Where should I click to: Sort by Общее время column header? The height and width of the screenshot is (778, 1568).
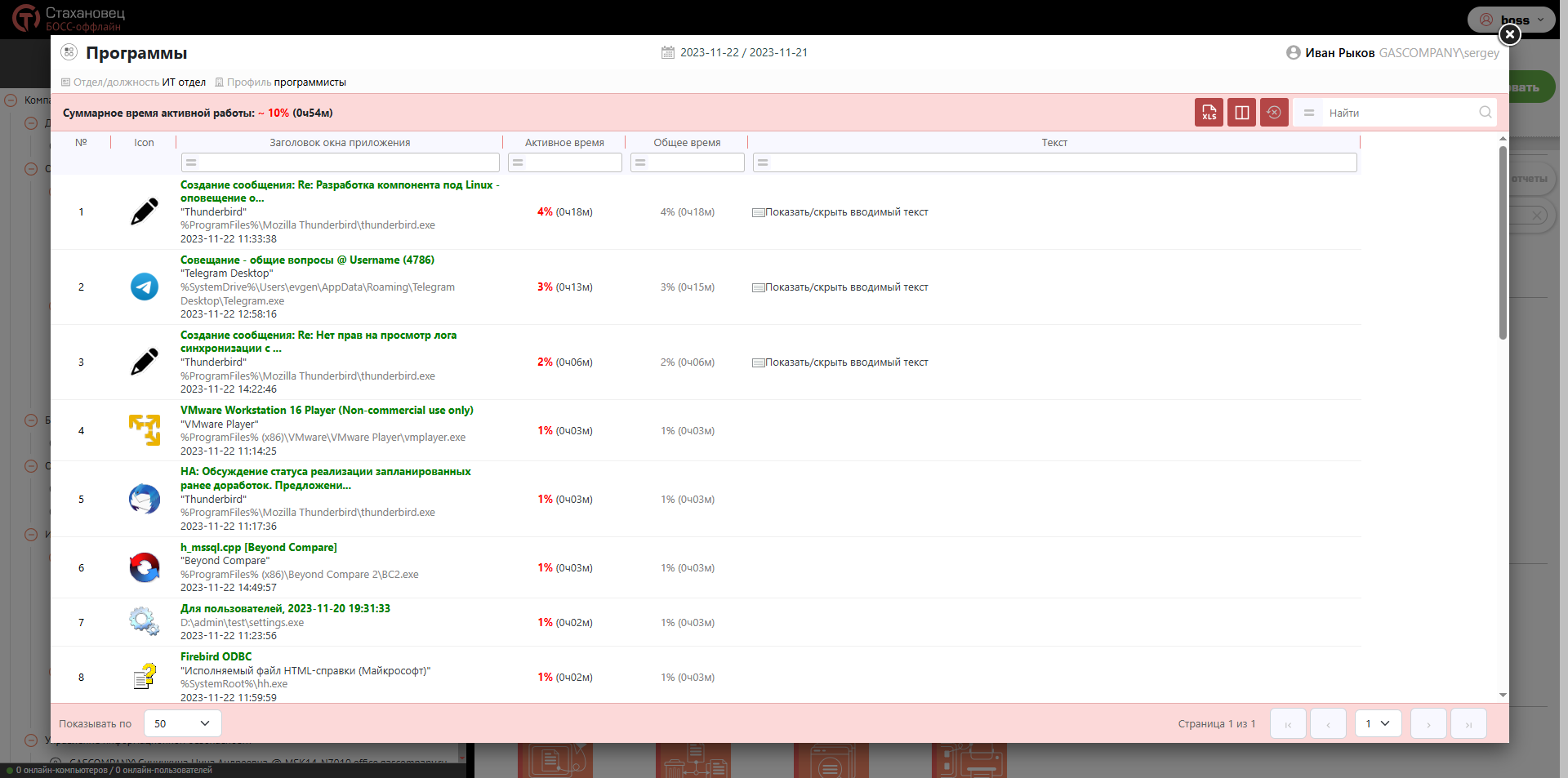click(687, 143)
